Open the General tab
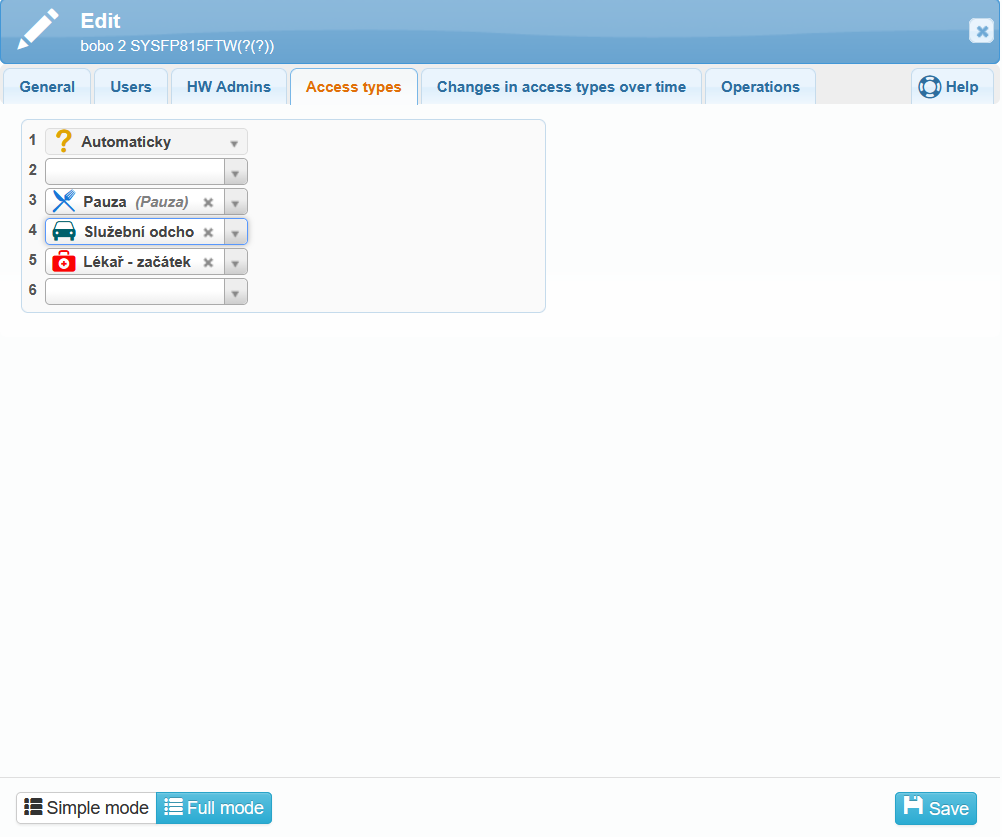This screenshot has width=1002, height=837. pyautogui.click(x=47, y=87)
